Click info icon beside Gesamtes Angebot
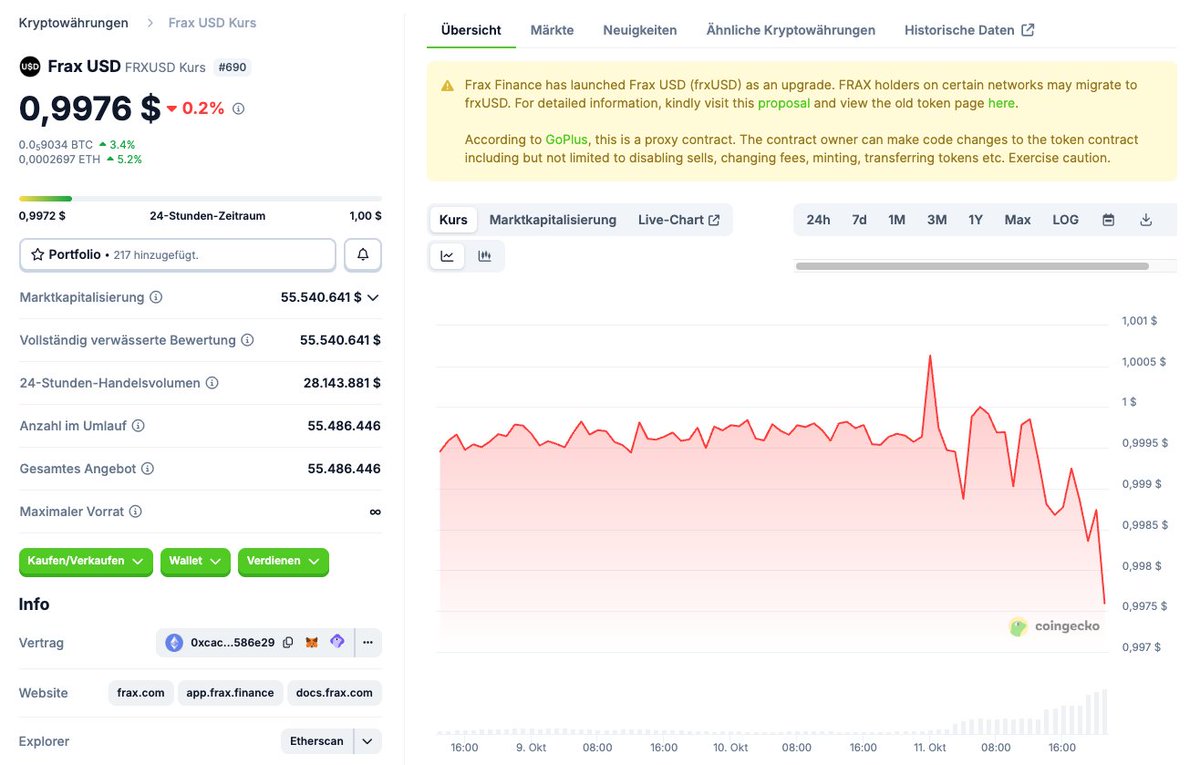Screen dimensions: 1200x765 pos(147,469)
